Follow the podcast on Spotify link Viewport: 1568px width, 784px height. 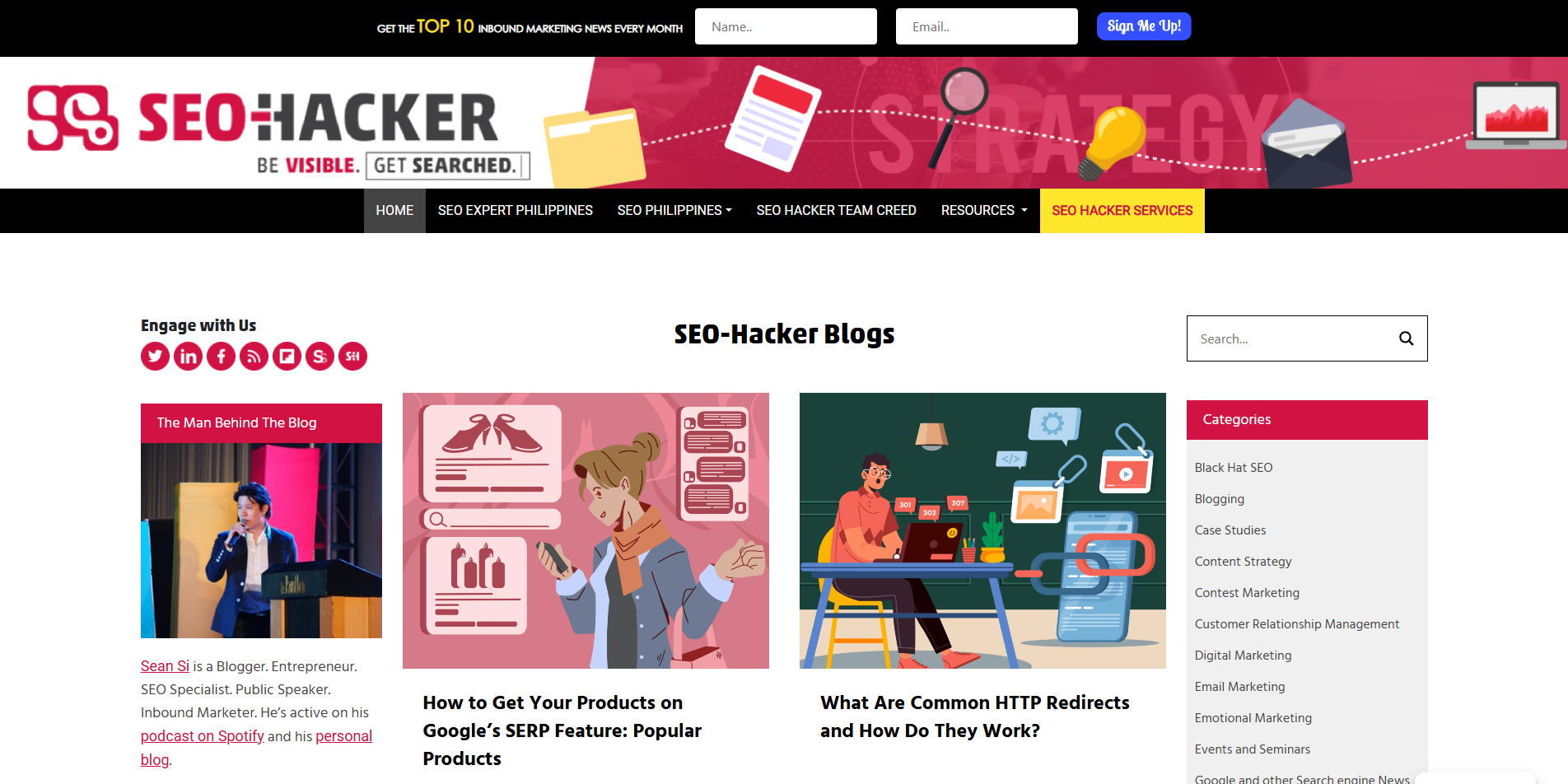point(203,736)
